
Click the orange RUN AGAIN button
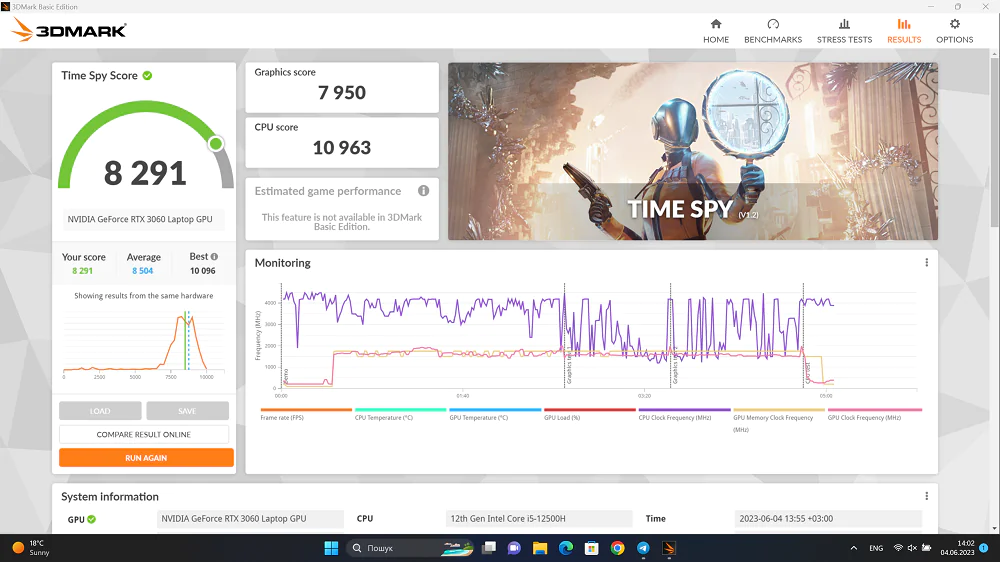tap(146, 457)
